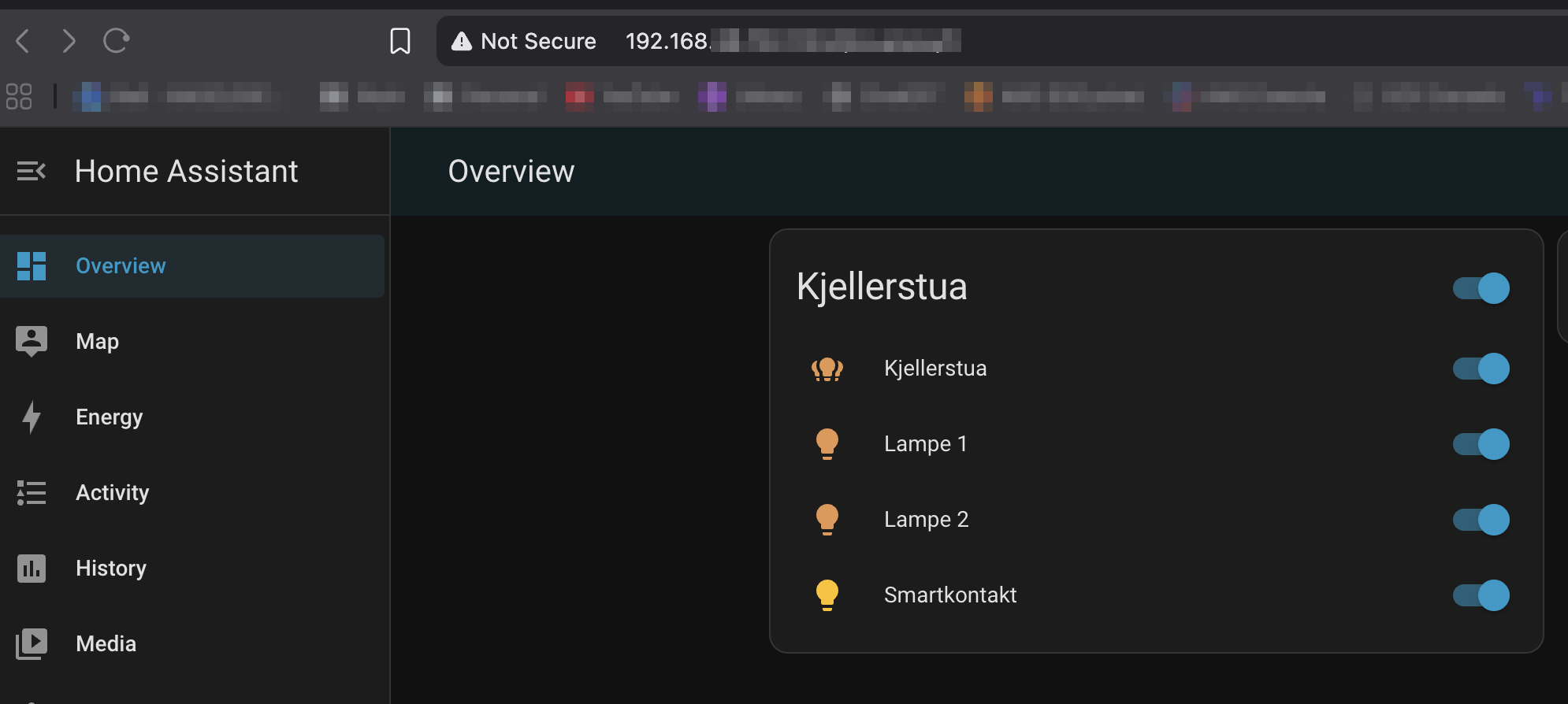Image resolution: width=1568 pixels, height=704 pixels.
Task: Click the Energy lightning bolt icon
Action: click(32, 417)
